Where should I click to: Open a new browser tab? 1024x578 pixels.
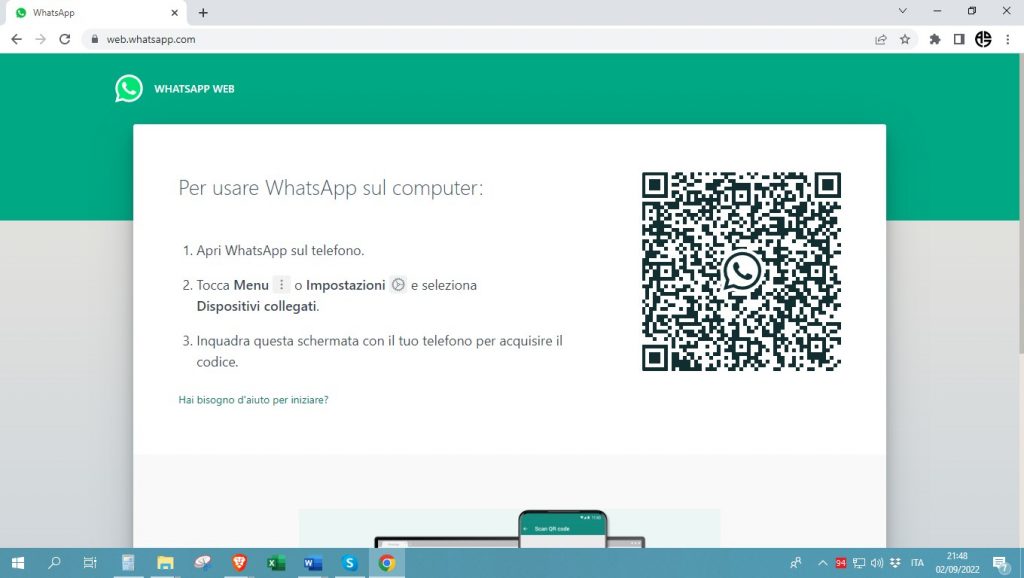pyautogui.click(x=203, y=13)
